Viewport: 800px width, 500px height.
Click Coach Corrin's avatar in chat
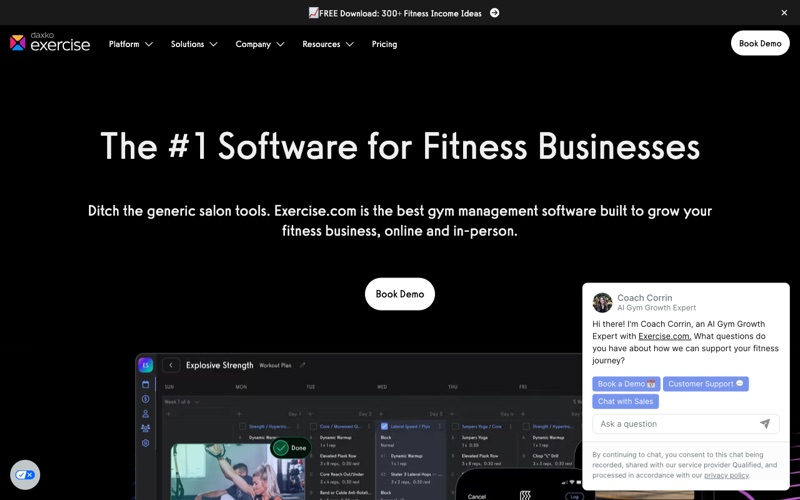[x=602, y=303]
